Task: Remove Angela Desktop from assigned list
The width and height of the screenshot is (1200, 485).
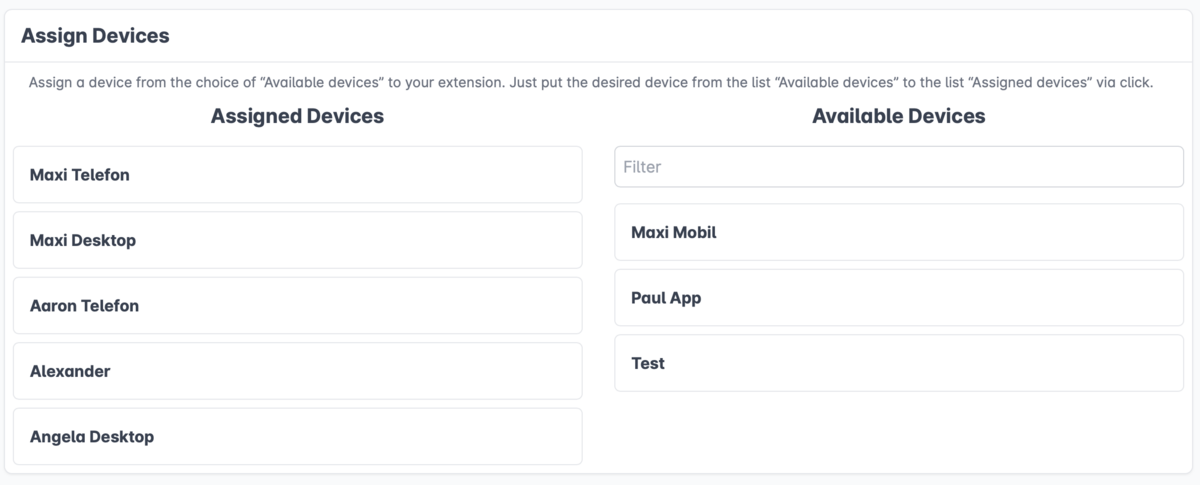Action: (298, 436)
